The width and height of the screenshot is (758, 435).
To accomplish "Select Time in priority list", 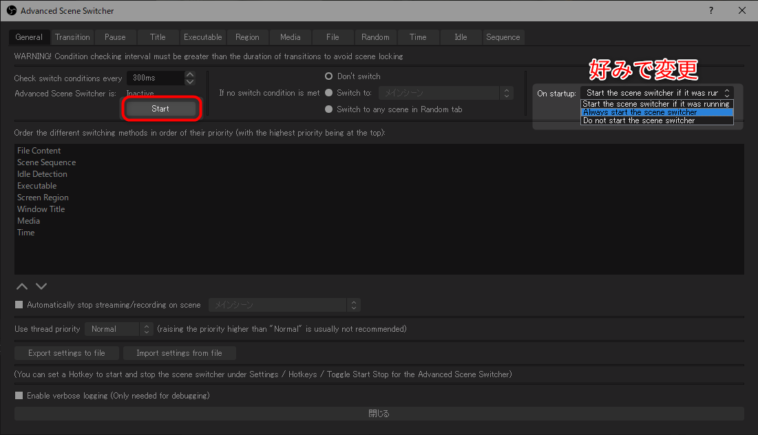I will click(x=26, y=232).
